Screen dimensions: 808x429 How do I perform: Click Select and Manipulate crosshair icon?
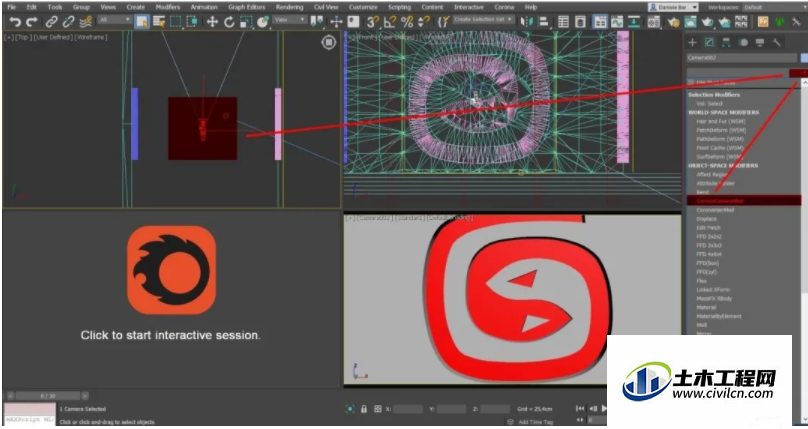336,22
